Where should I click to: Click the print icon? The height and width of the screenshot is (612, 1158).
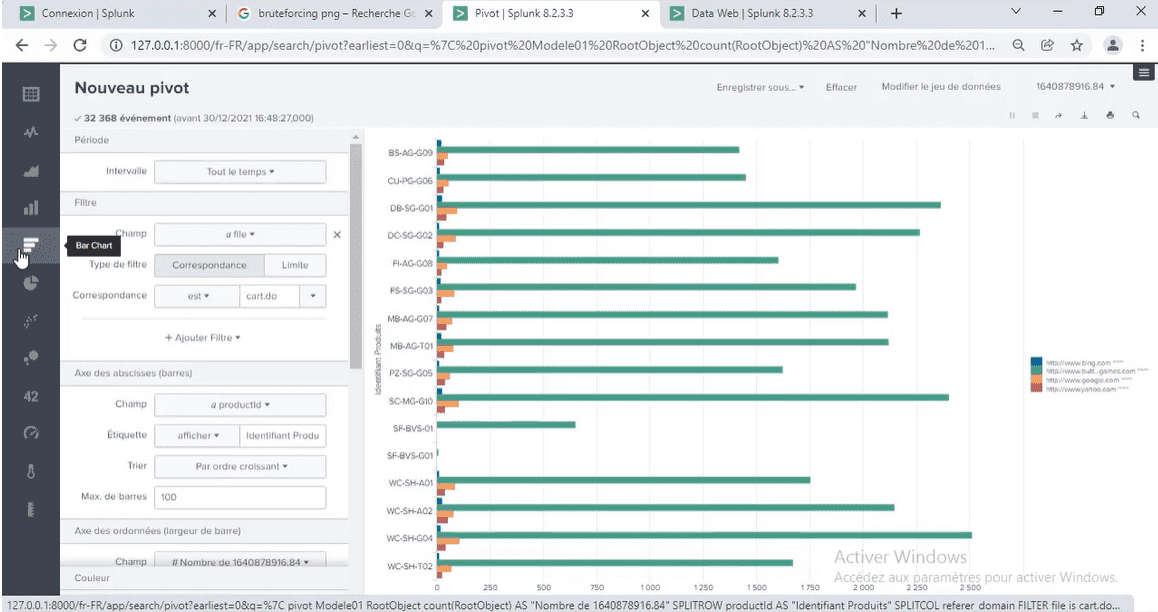click(x=1110, y=115)
